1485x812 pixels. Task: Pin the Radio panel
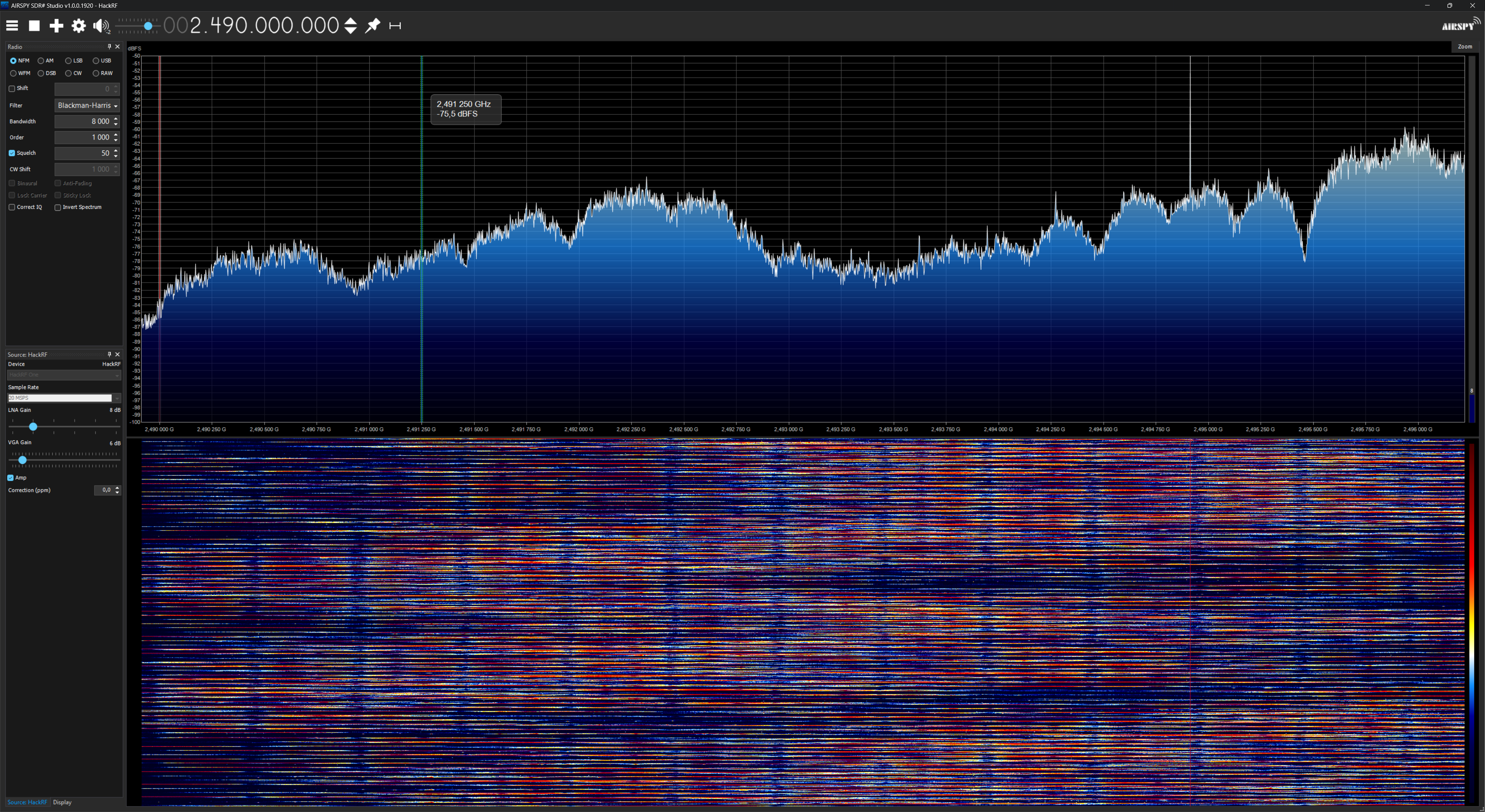pyautogui.click(x=109, y=47)
